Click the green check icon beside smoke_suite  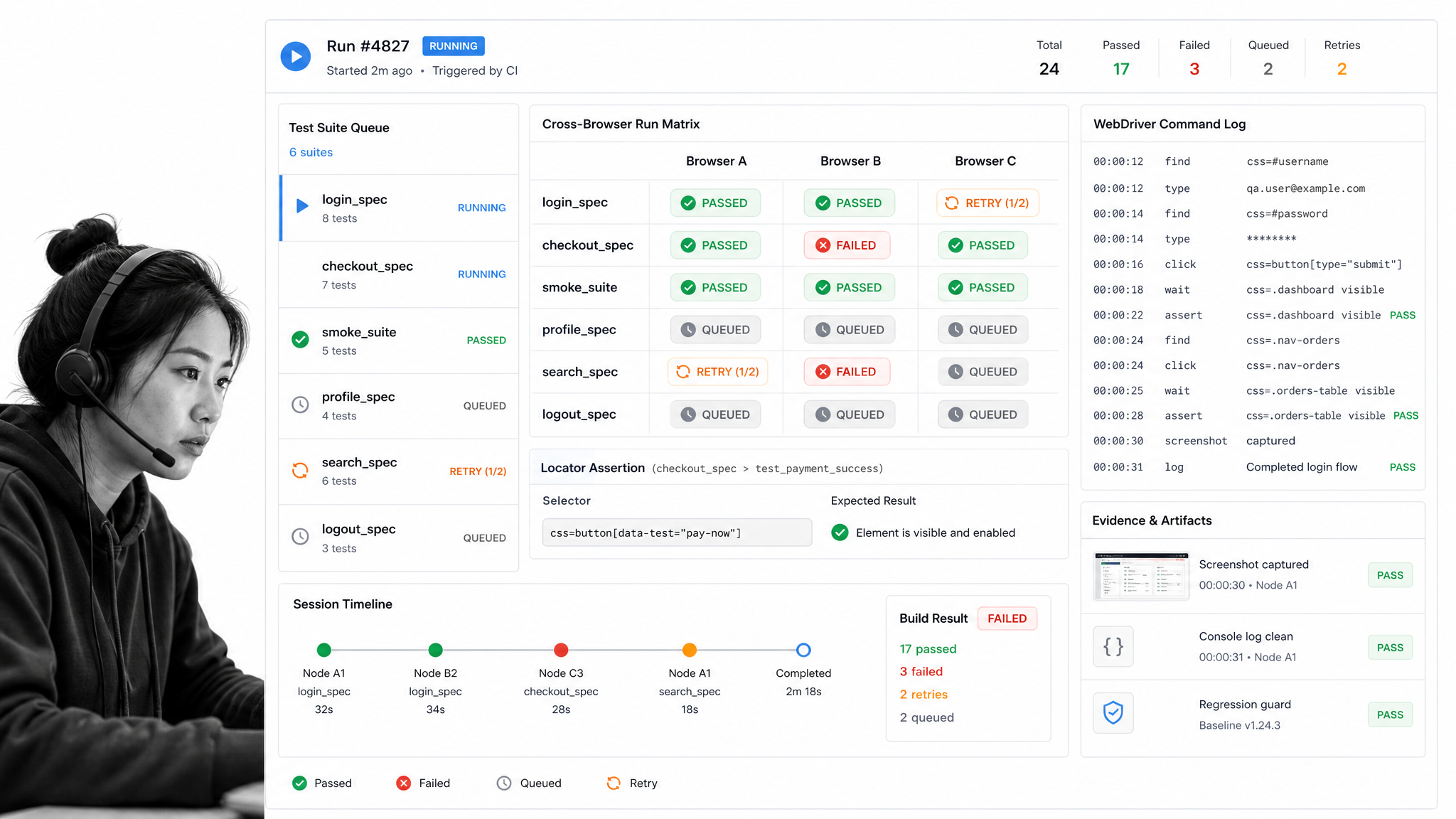click(301, 340)
